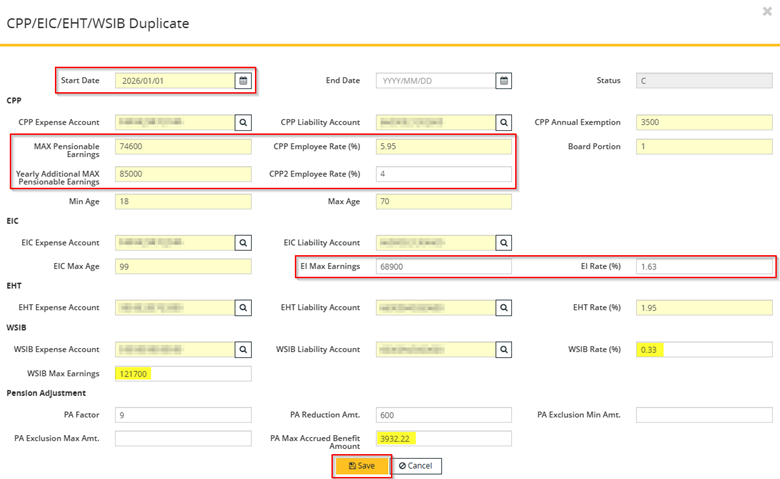The height and width of the screenshot is (479, 780).
Task: Close the CPP/EIC/EHT/WSIB Duplicate dialog
Action: click(767, 11)
